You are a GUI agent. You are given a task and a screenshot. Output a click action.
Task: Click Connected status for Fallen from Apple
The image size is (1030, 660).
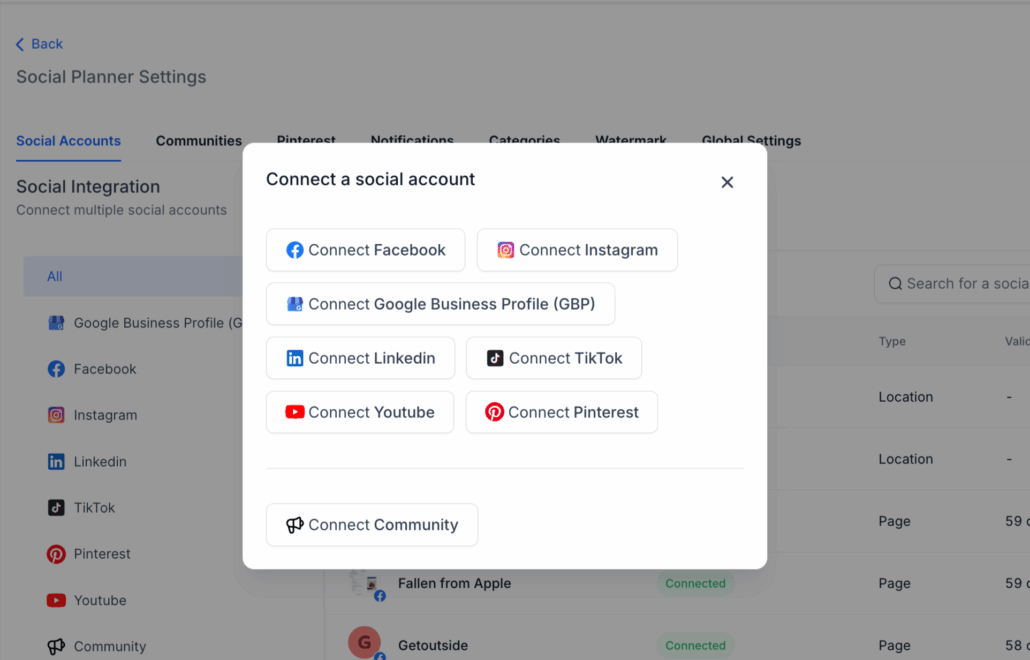tap(695, 583)
